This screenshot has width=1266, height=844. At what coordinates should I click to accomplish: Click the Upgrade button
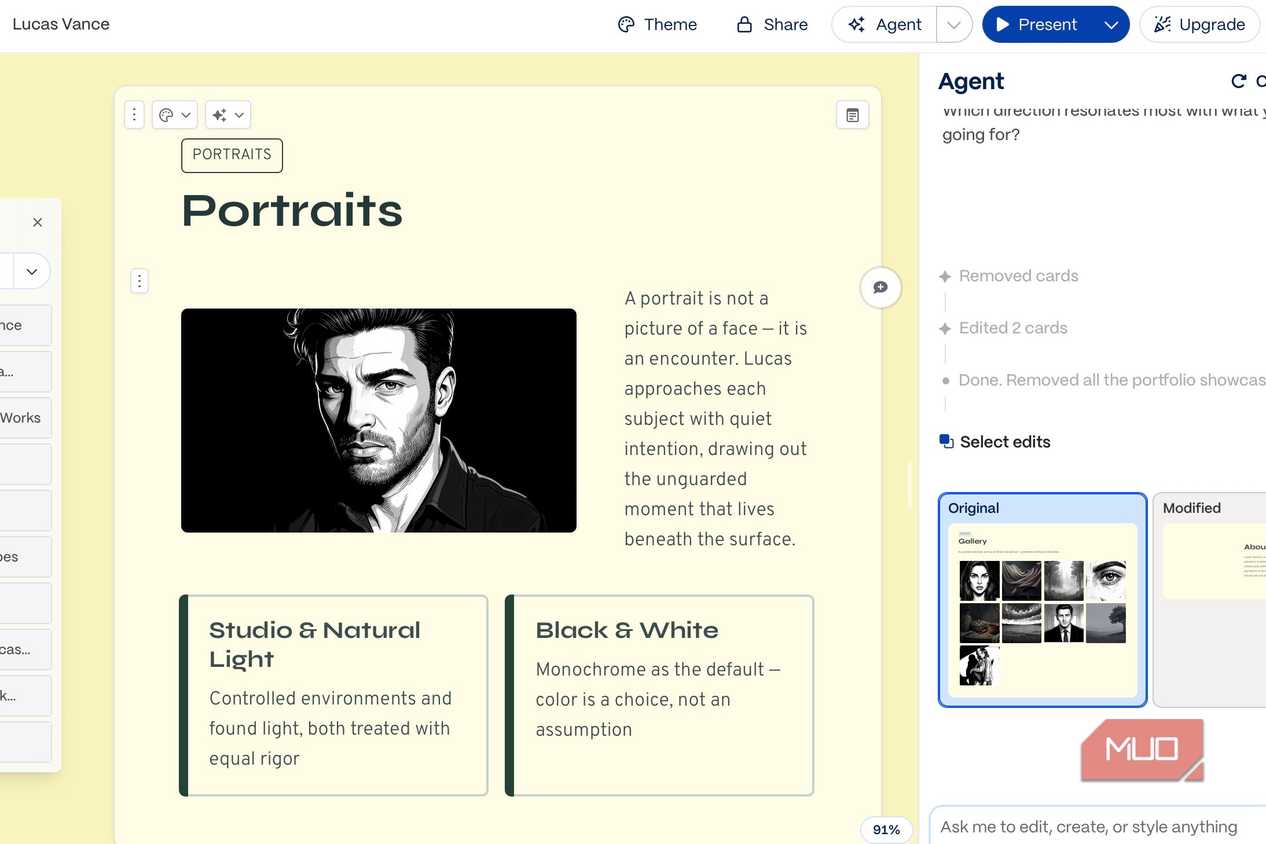pos(1199,25)
